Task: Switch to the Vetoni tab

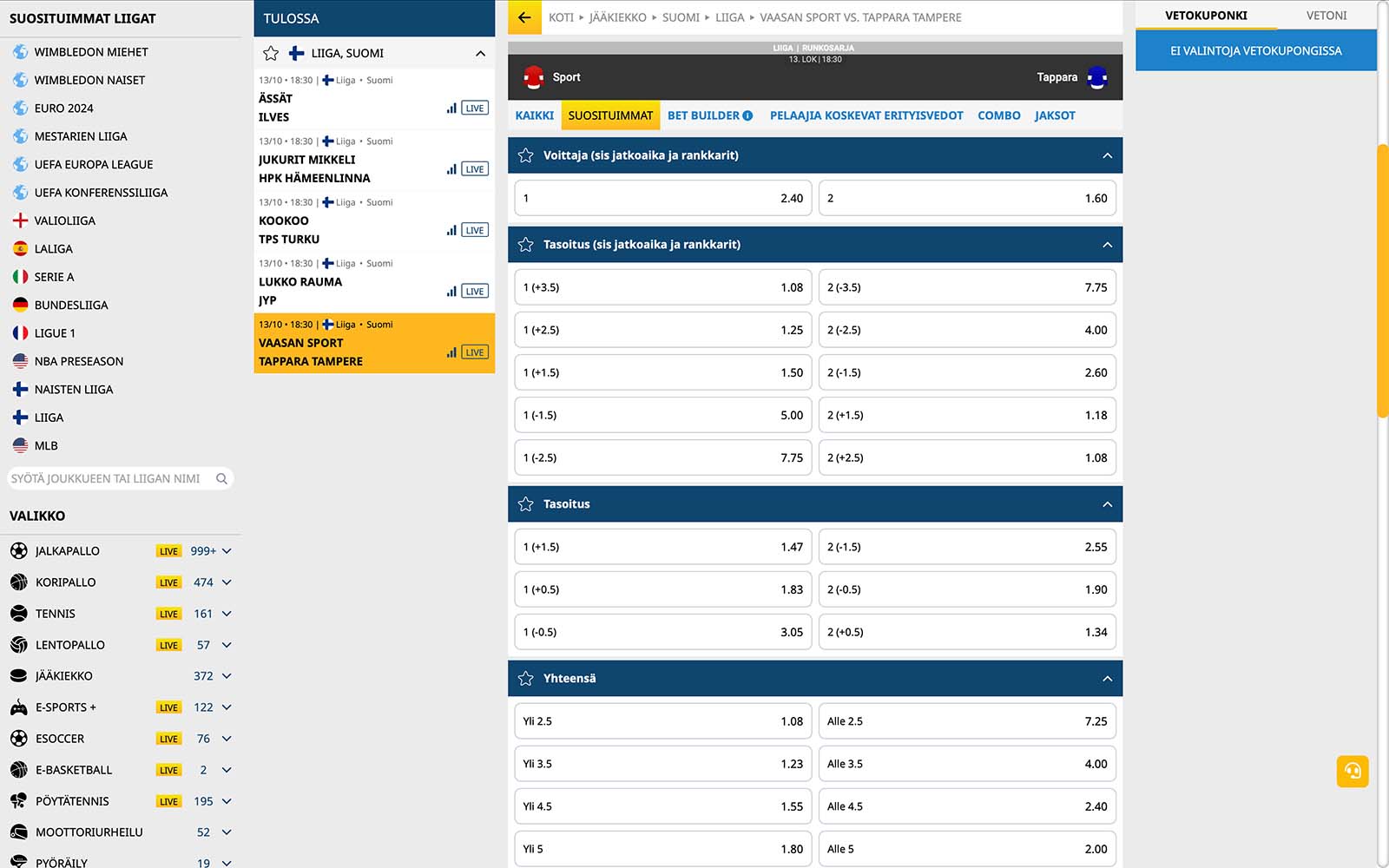Action: [x=1326, y=16]
